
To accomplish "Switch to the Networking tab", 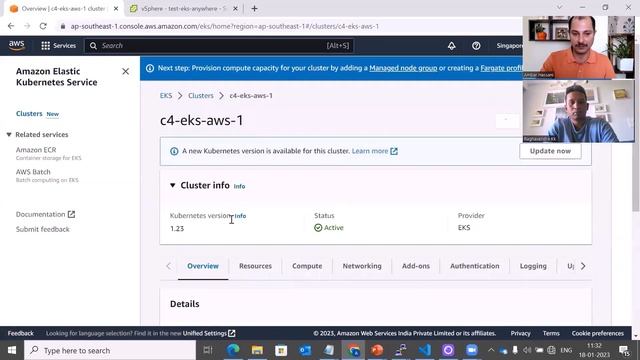I will (362, 266).
